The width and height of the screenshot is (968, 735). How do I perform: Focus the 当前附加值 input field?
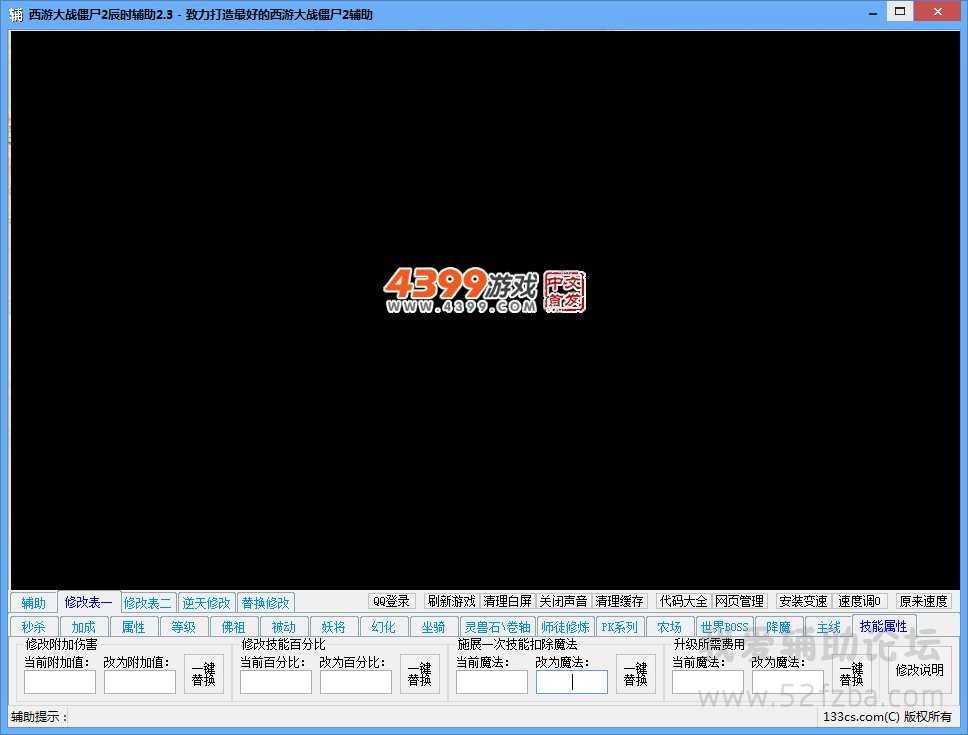(x=60, y=682)
